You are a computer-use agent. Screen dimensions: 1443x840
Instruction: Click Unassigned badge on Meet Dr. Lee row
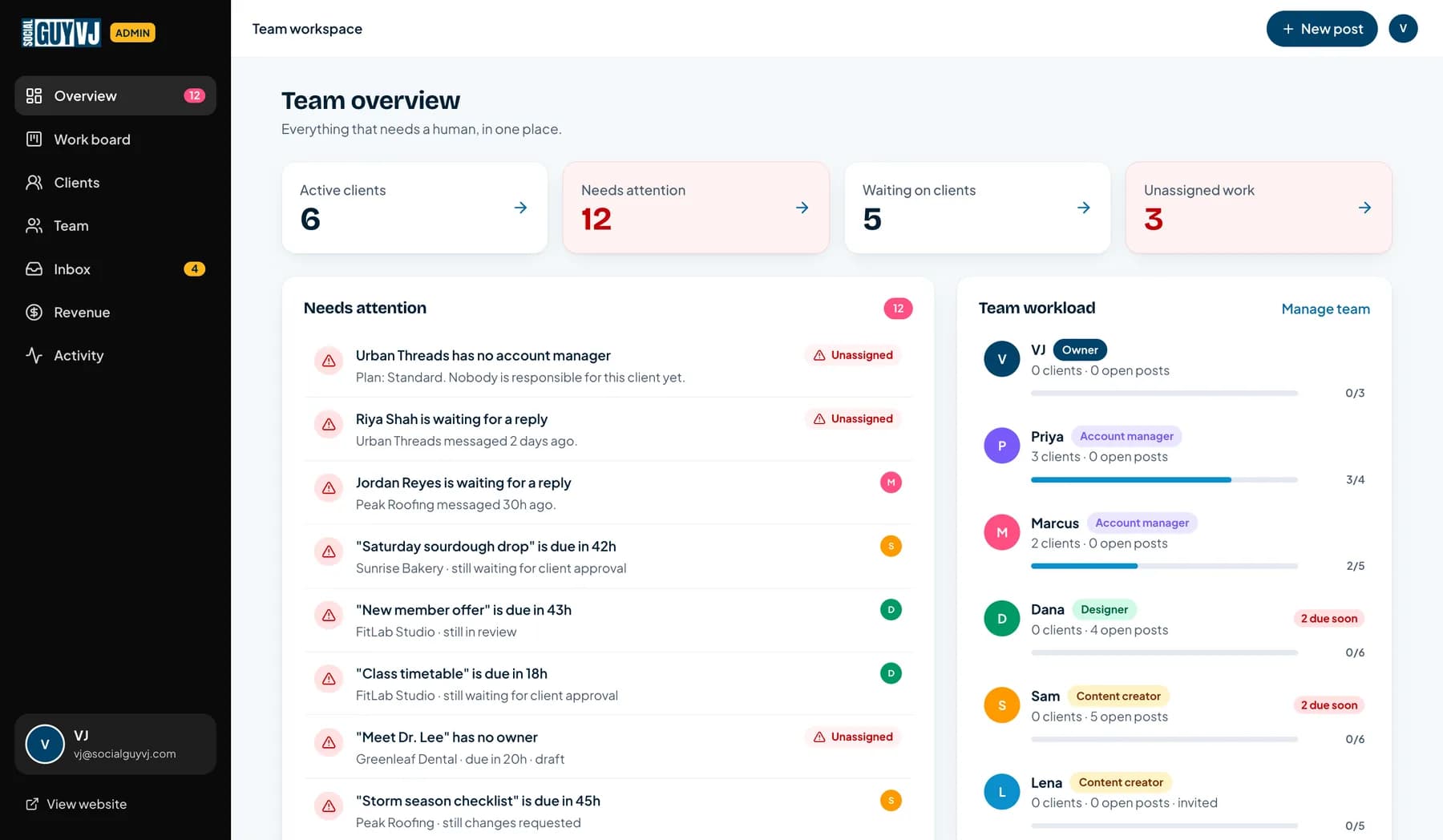[853, 737]
